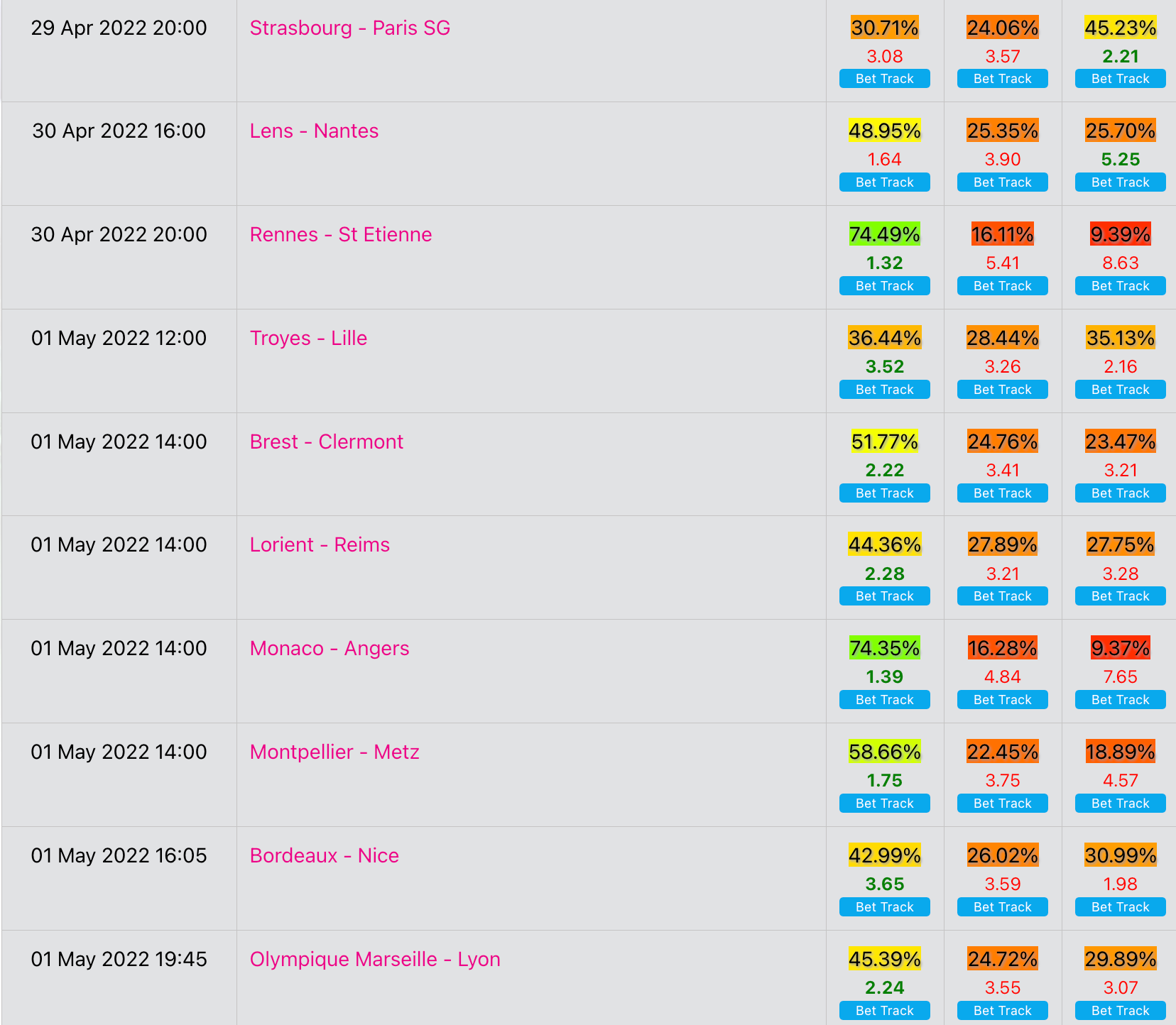Select the 44.36% Lorient win probability
This screenshot has width=1176, height=1025.
click(885, 544)
